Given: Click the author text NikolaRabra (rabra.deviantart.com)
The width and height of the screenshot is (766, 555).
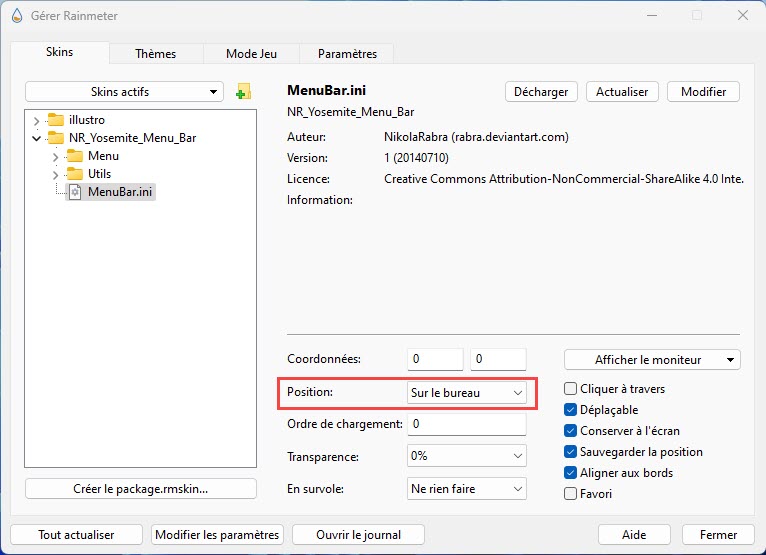Looking at the screenshot, I should point(476,137).
